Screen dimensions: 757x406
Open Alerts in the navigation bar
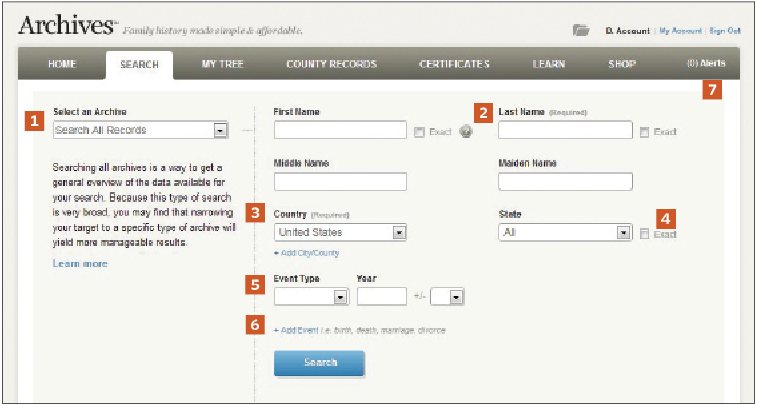706,63
